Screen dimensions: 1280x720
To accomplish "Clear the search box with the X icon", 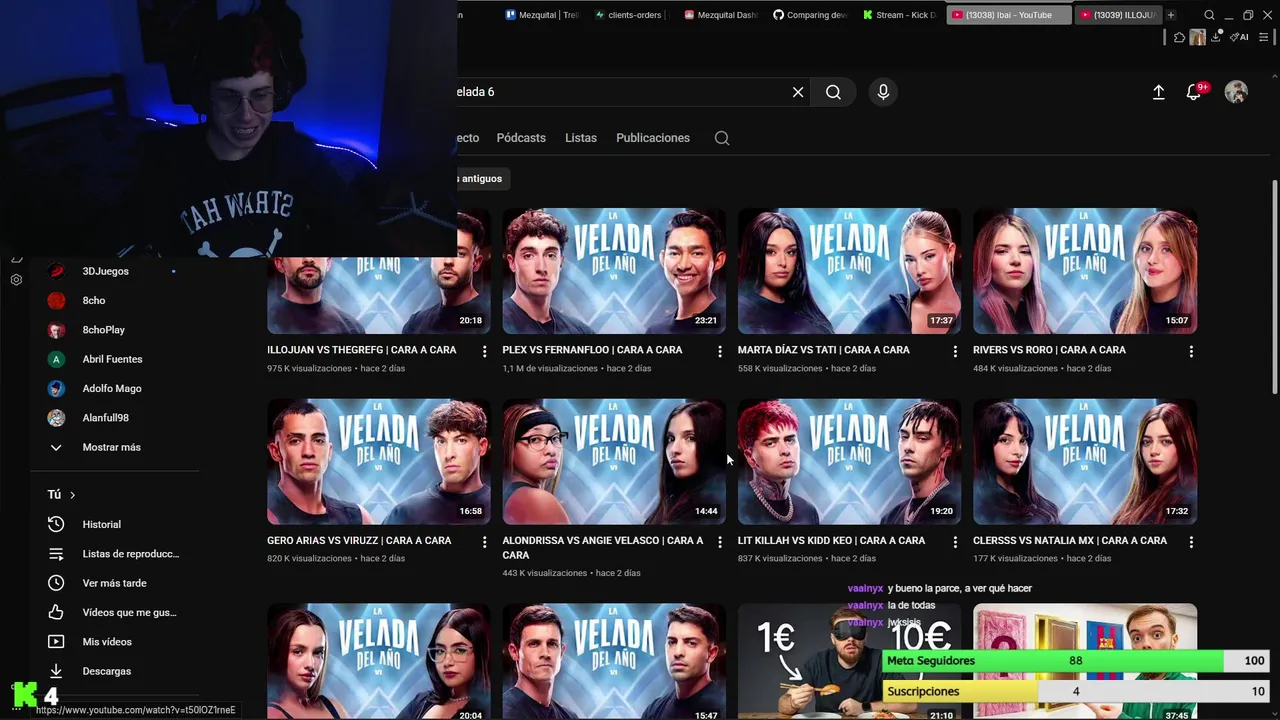I will [x=798, y=92].
